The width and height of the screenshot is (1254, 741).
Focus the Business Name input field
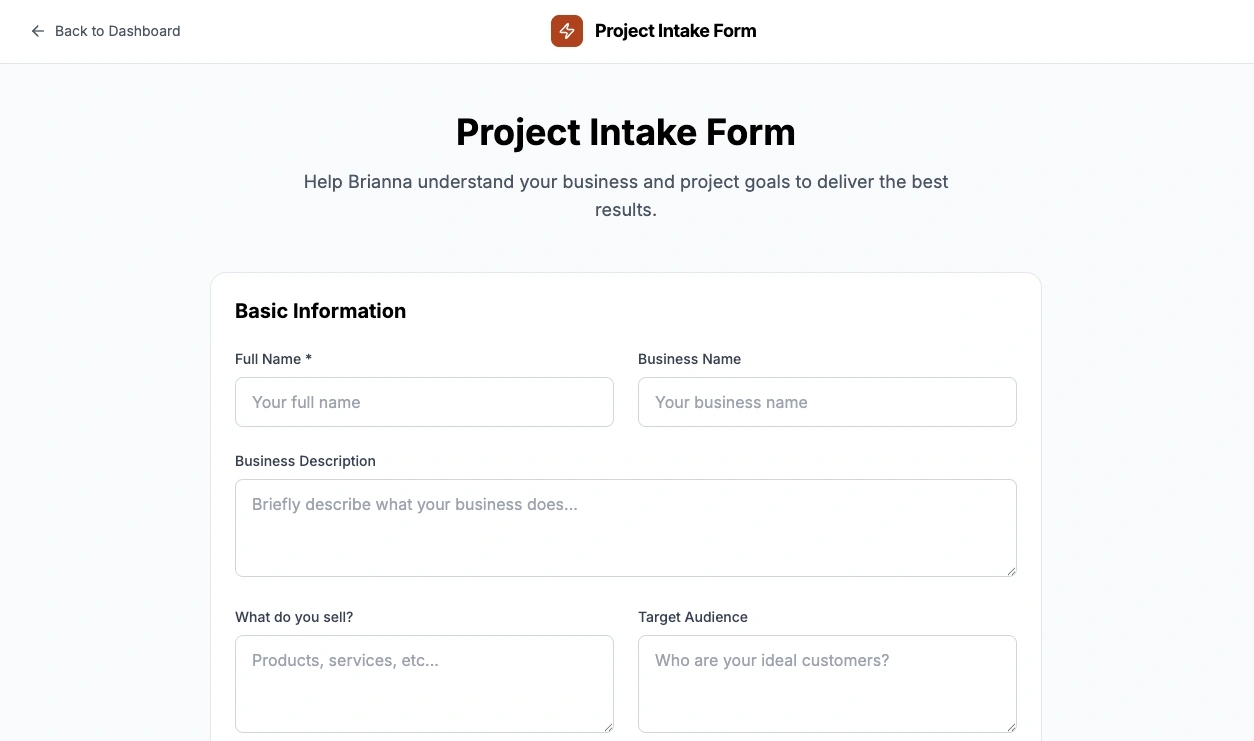coord(827,402)
